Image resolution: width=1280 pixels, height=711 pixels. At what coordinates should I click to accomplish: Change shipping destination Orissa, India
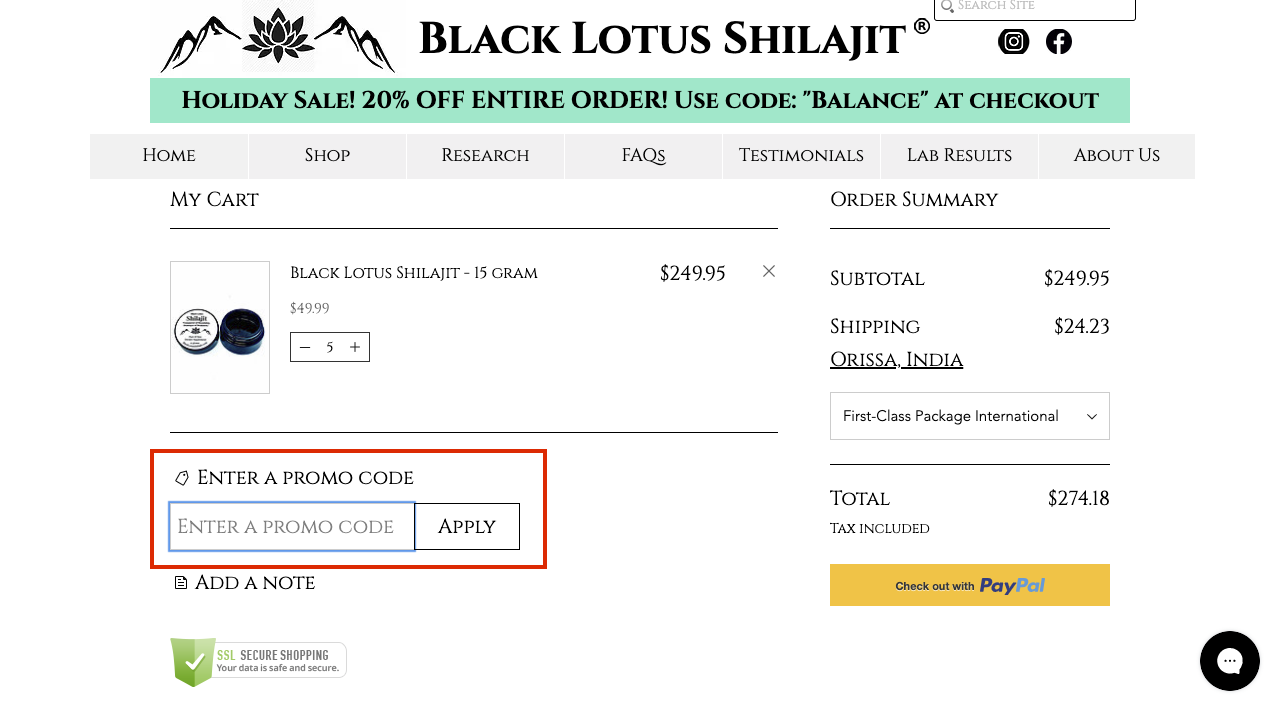[x=896, y=360]
